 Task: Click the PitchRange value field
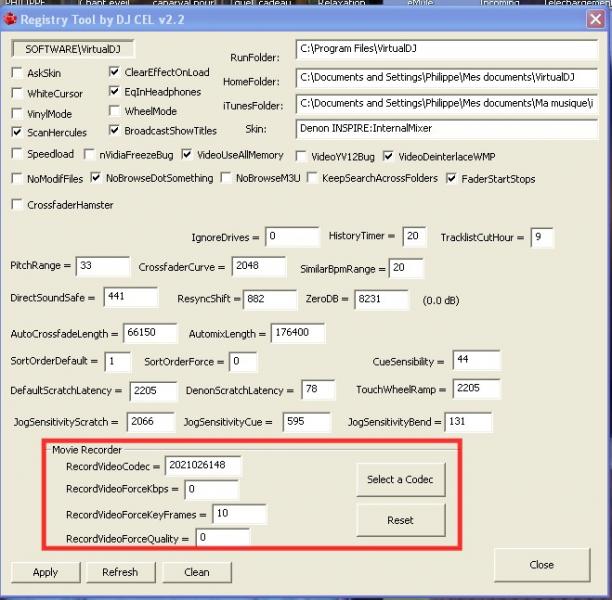coord(102,267)
